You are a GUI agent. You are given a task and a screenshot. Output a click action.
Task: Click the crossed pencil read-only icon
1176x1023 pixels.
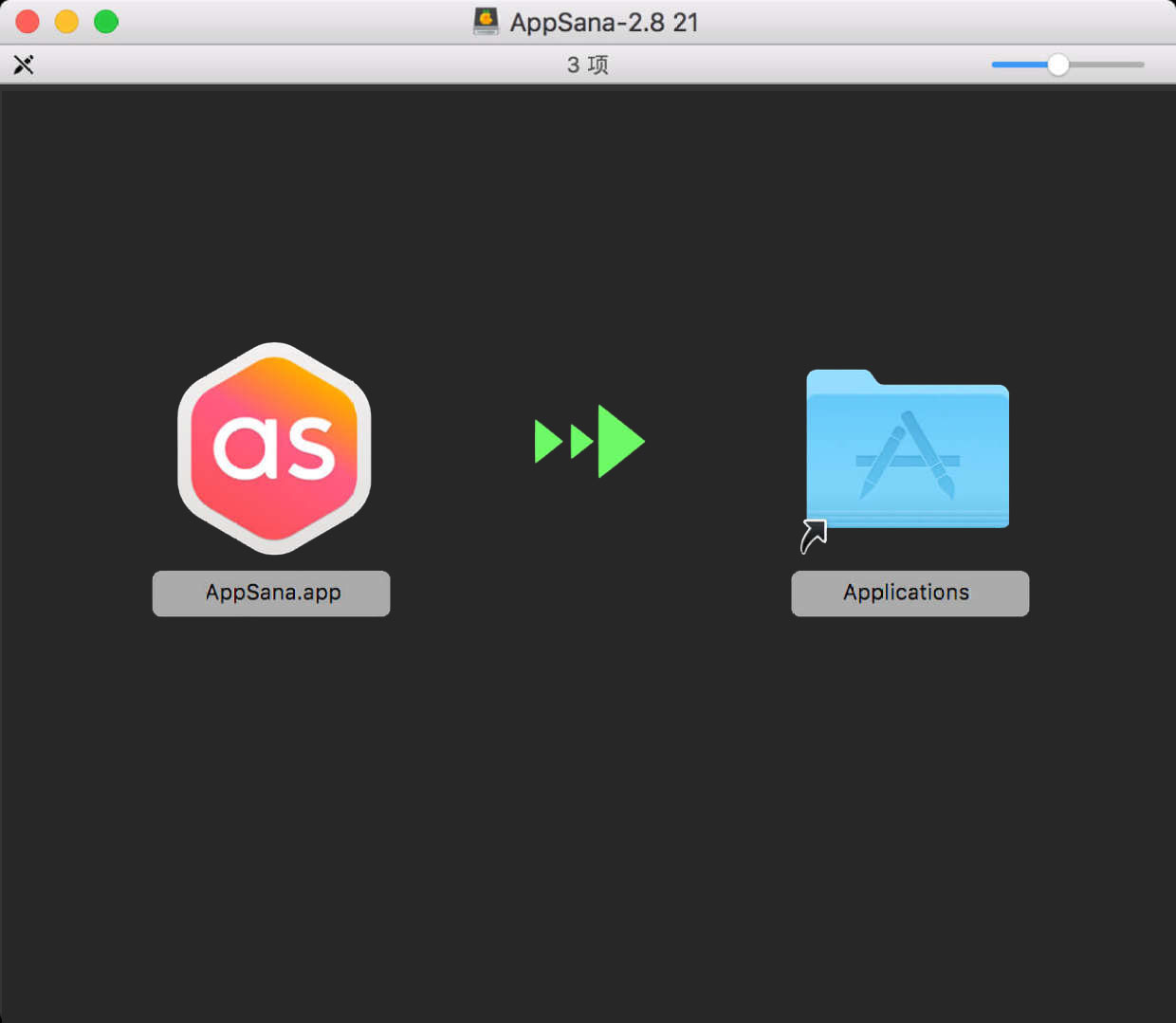coord(24,64)
